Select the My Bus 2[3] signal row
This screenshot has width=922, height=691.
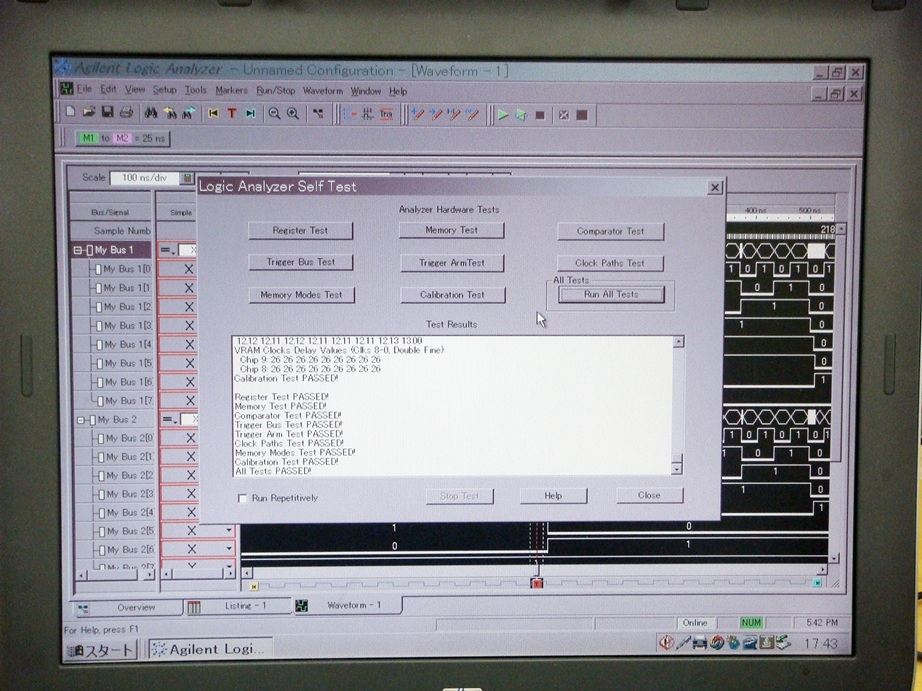click(x=116, y=494)
